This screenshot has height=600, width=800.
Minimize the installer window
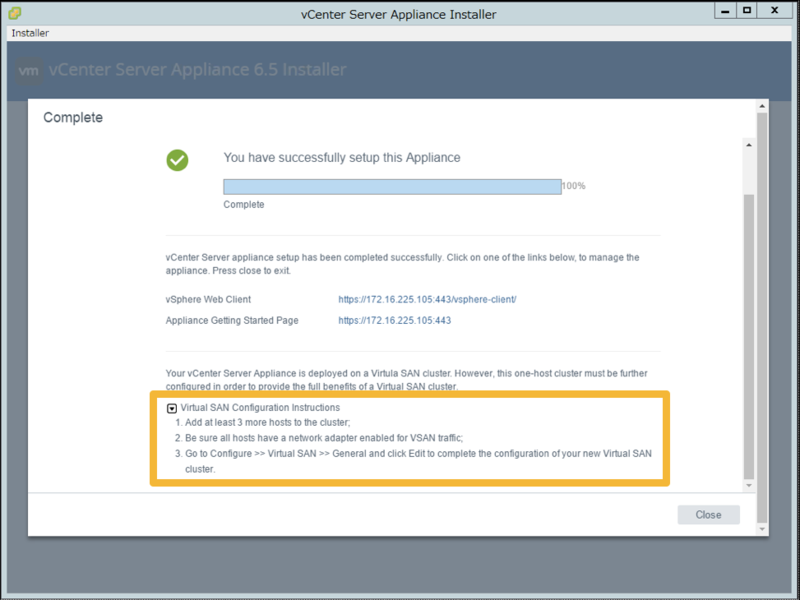click(725, 11)
